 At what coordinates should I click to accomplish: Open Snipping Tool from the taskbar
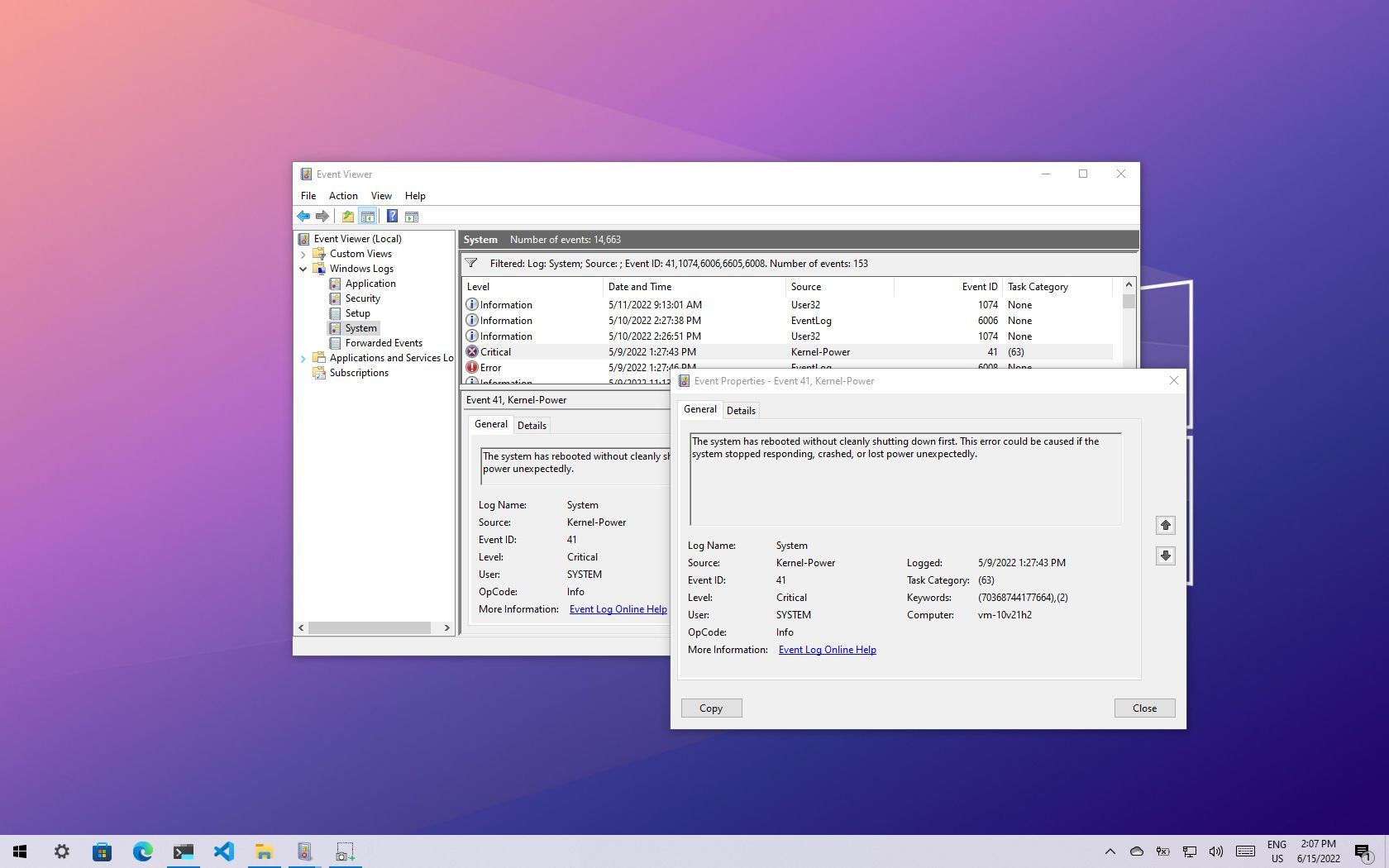point(345,851)
